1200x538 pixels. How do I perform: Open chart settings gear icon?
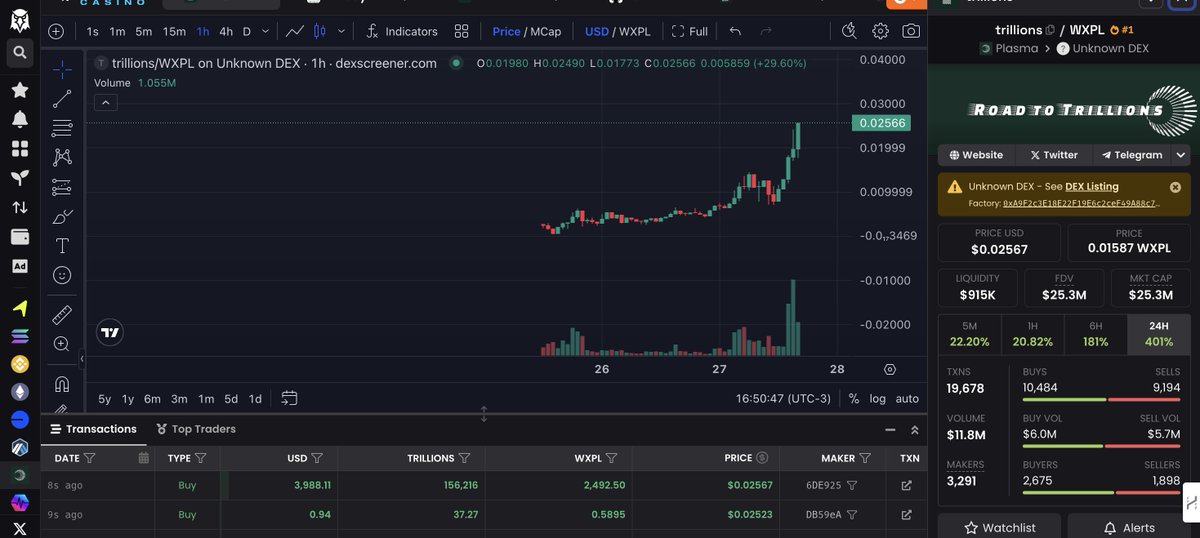(x=880, y=31)
